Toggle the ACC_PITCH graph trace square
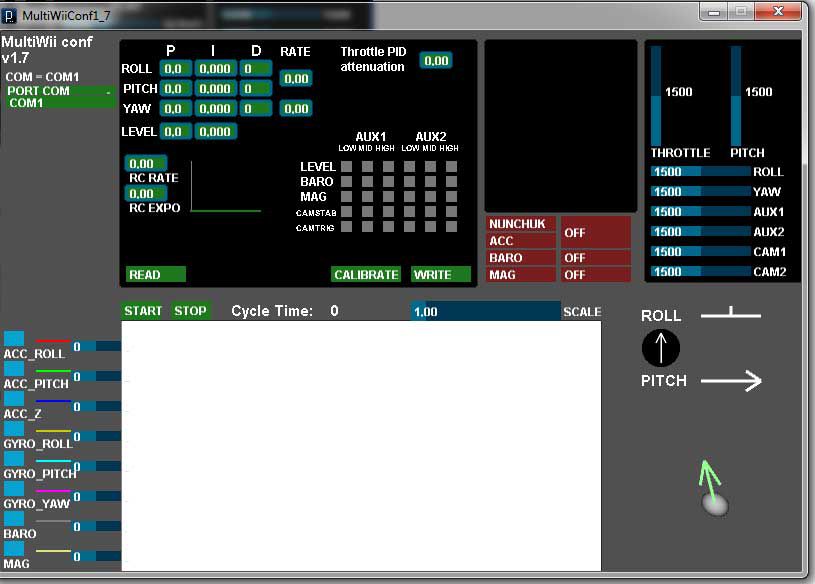The height and width of the screenshot is (584, 815). pyautogui.click(x=14, y=368)
